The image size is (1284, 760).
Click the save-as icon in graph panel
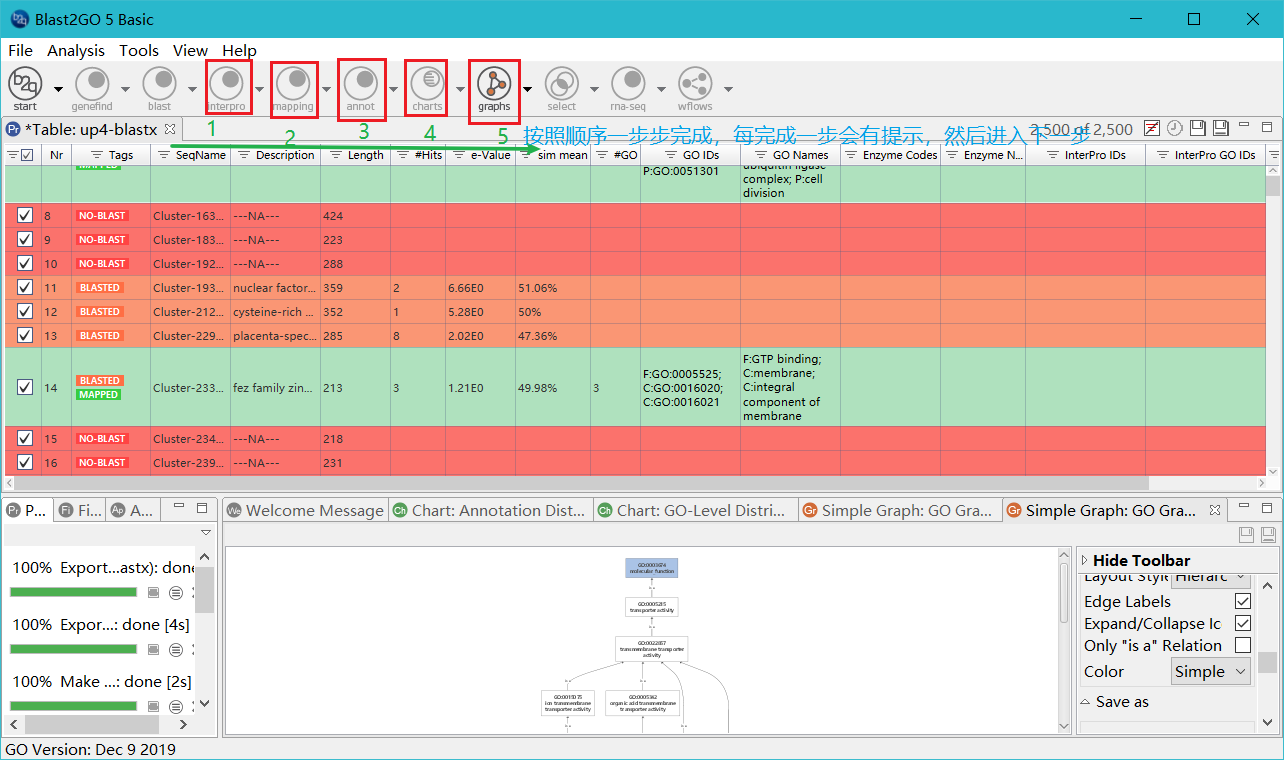(x=1266, y=535)
